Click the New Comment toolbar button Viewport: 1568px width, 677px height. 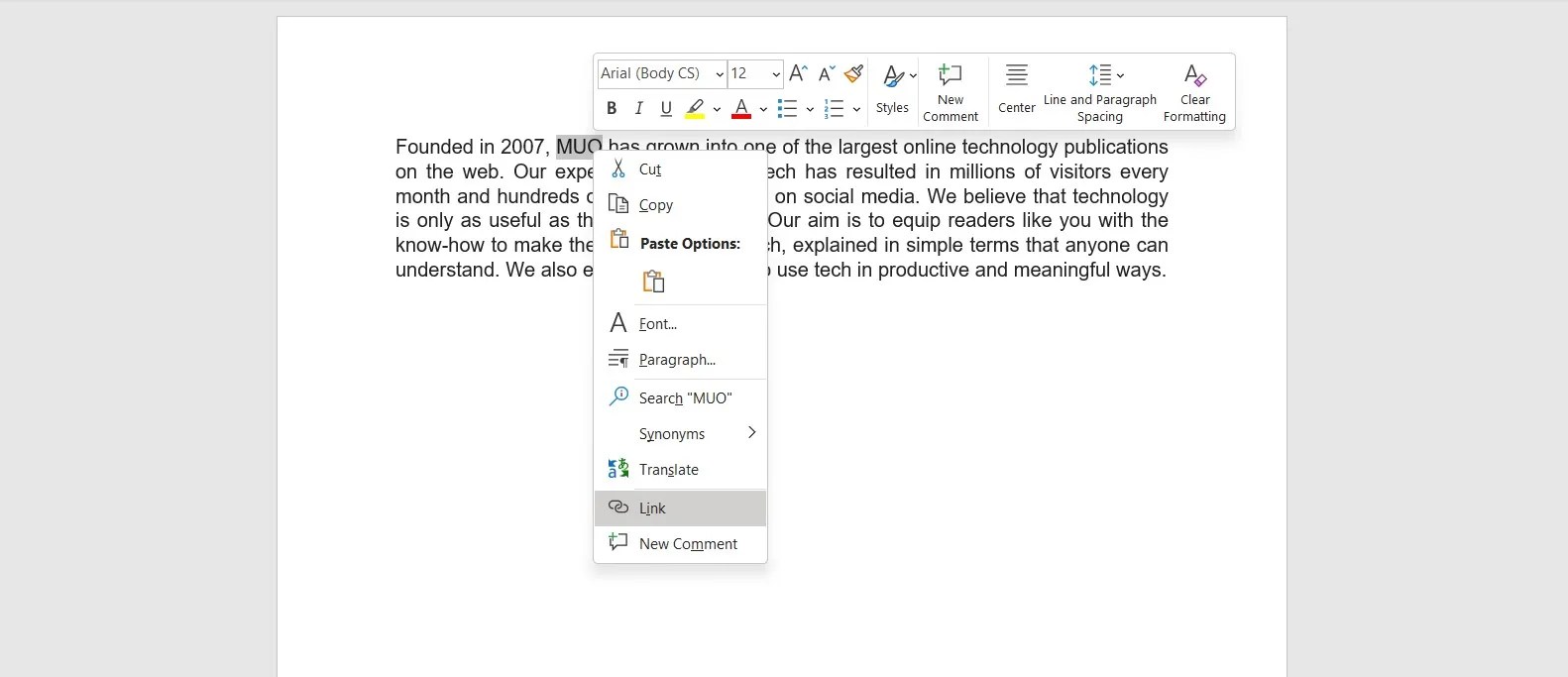(951, 91)
